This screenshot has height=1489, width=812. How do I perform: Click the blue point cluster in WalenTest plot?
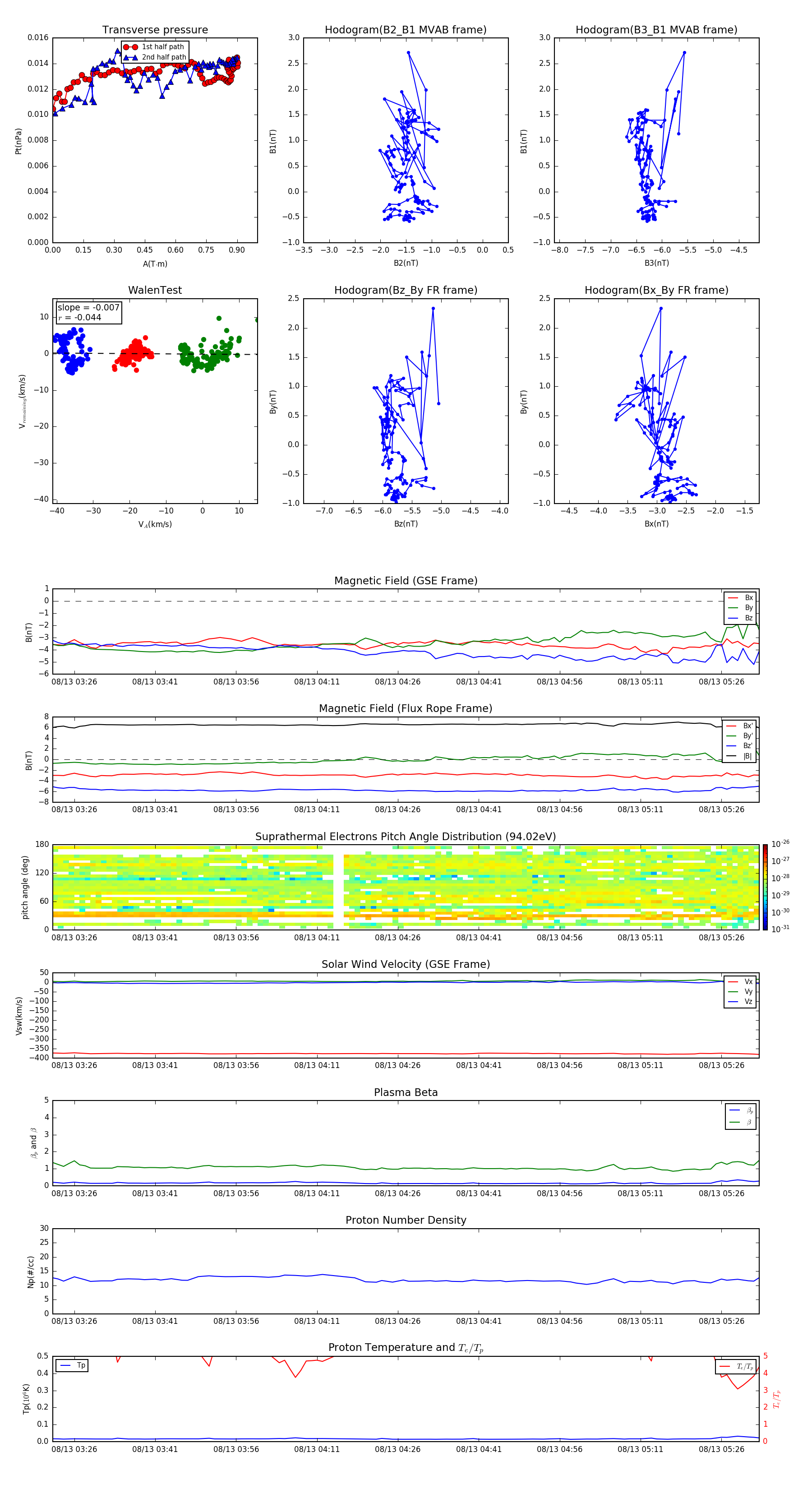(72, 351)
